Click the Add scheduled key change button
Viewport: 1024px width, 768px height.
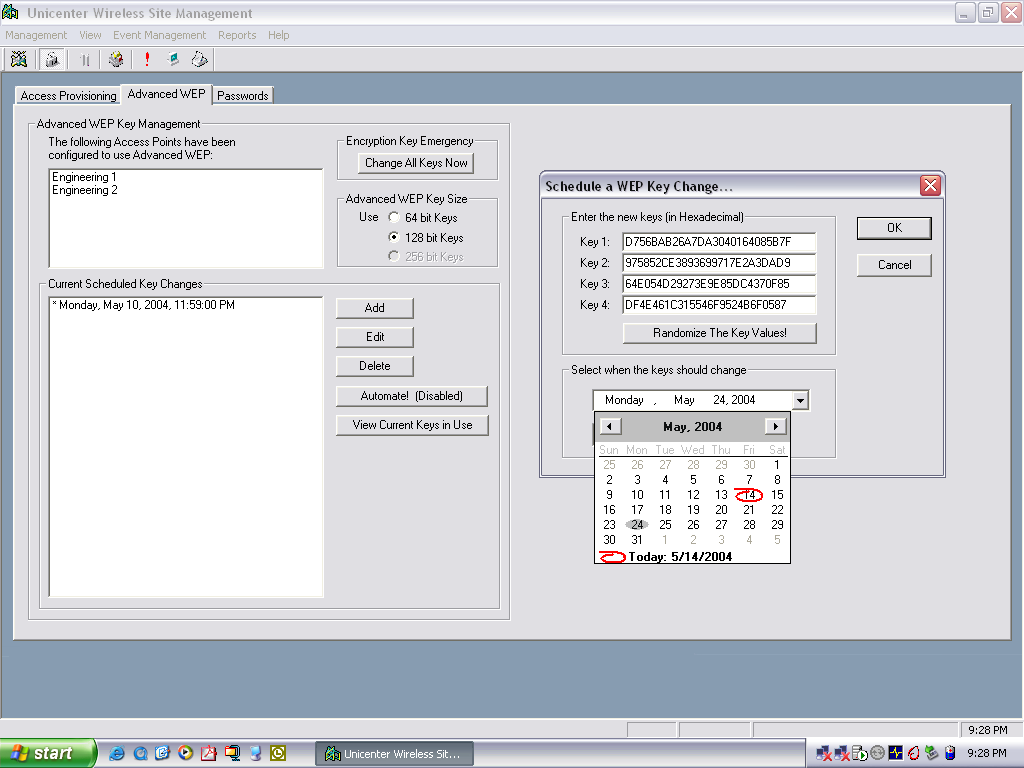[375, 308]
